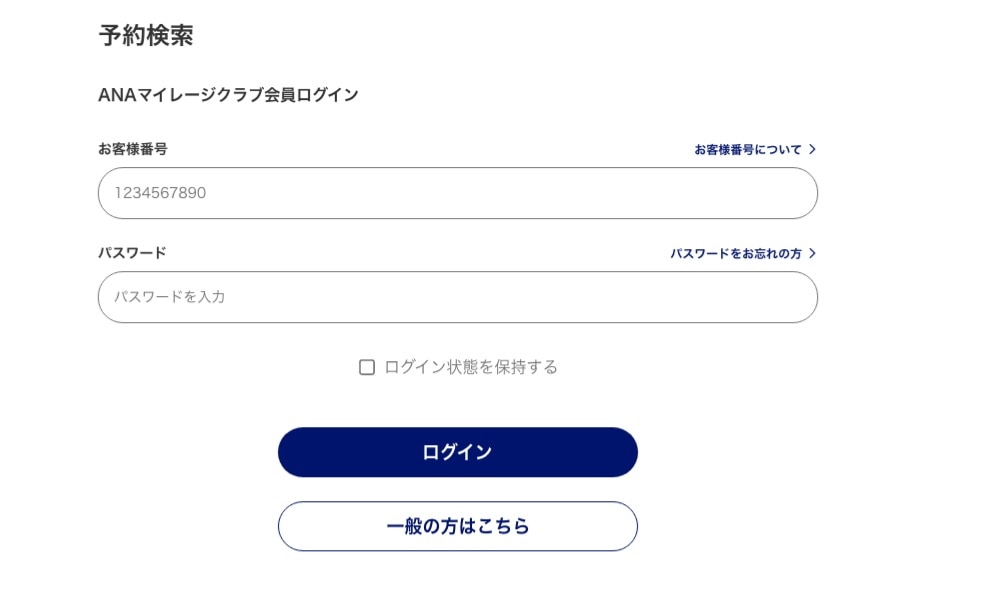Log in with the ログイン button

pos(457,452)
